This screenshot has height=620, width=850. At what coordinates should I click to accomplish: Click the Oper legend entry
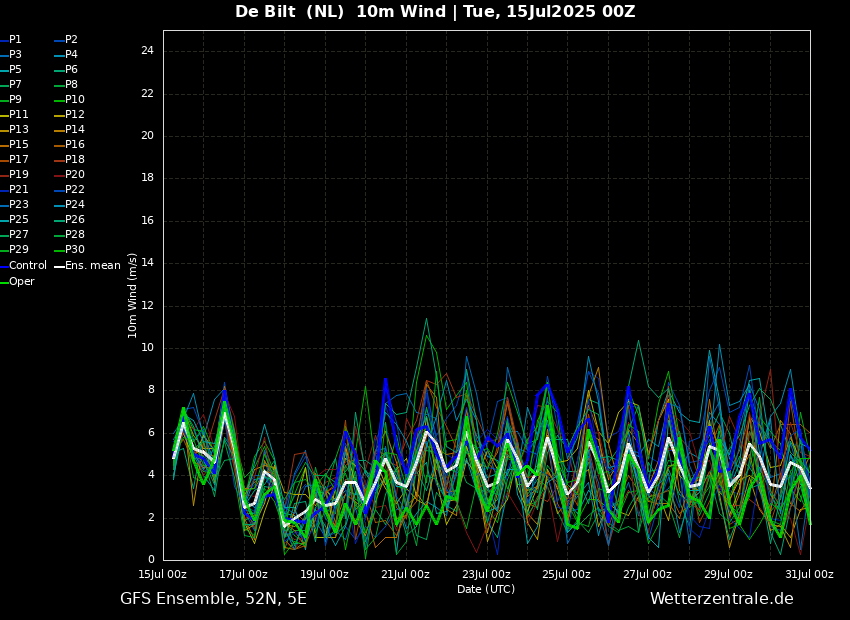pos(18,281)
